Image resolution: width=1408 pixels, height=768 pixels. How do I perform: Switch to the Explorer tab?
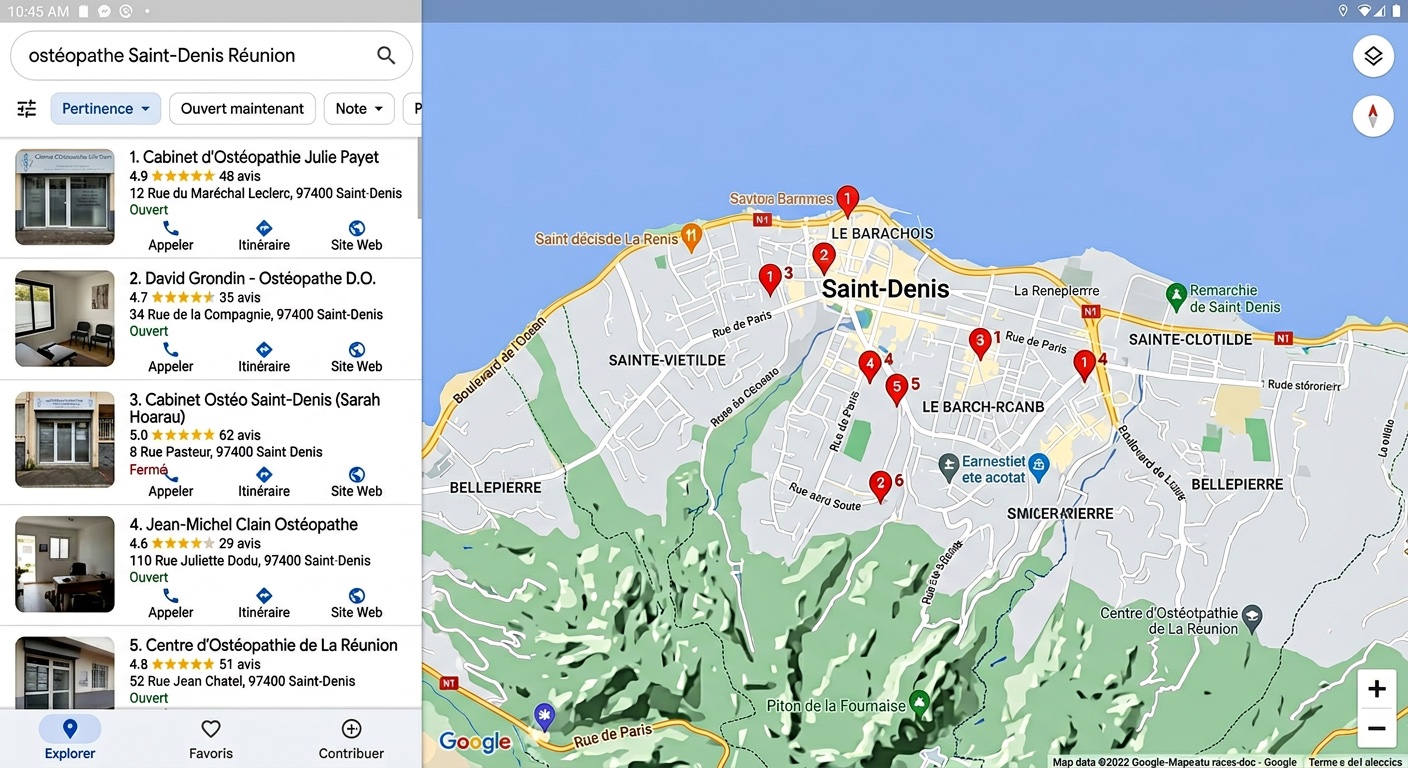[x=70, y=738]
